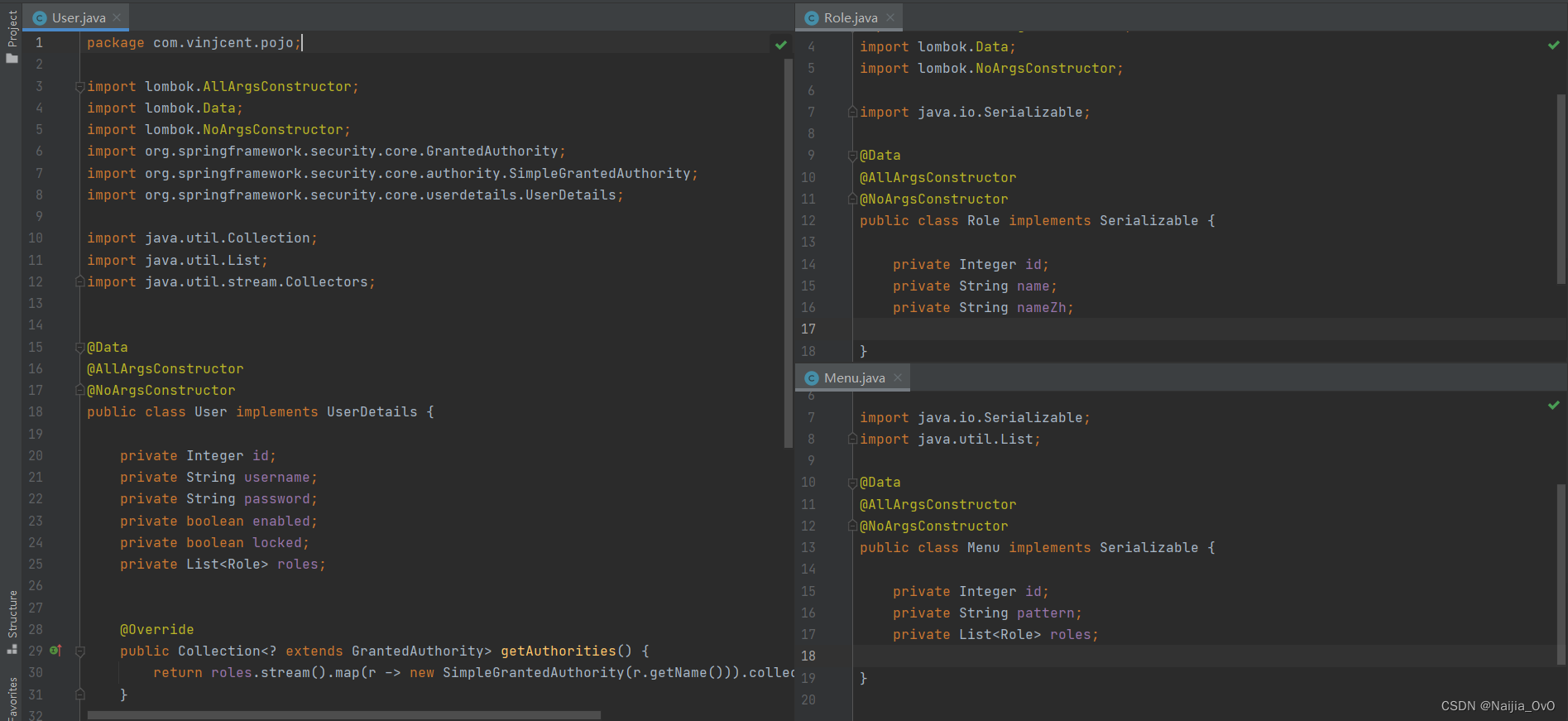Click the 'username' field in User.java
The height and width of the screenshot is (721, 1568).
point(277,477)
